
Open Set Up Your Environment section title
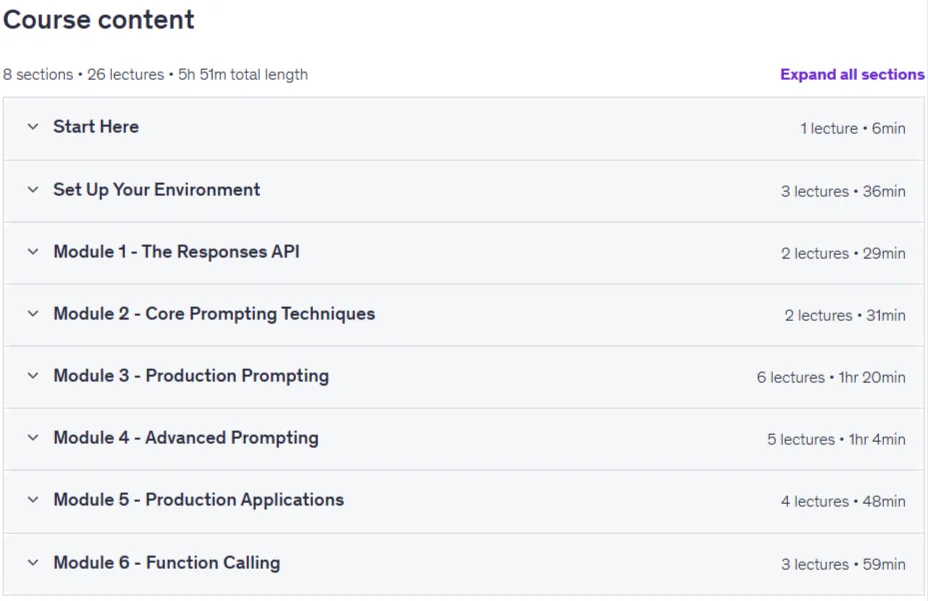(x=156, y=189)
